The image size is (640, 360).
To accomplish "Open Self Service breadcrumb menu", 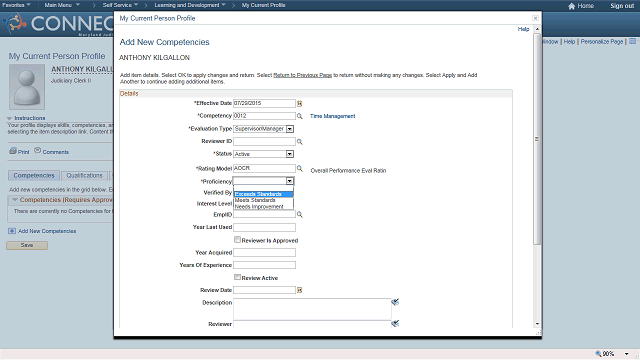I will coord(120,5).
